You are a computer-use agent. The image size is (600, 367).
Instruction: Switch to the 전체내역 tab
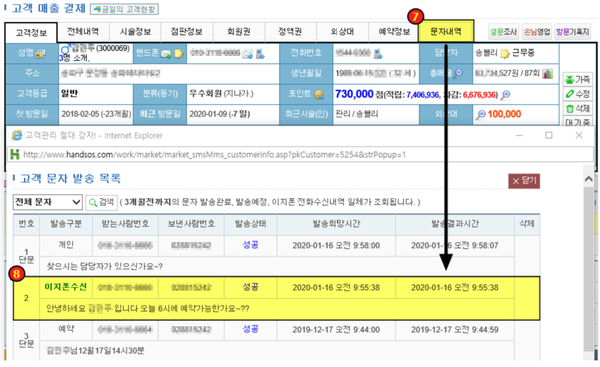click(x=83, y=32)
